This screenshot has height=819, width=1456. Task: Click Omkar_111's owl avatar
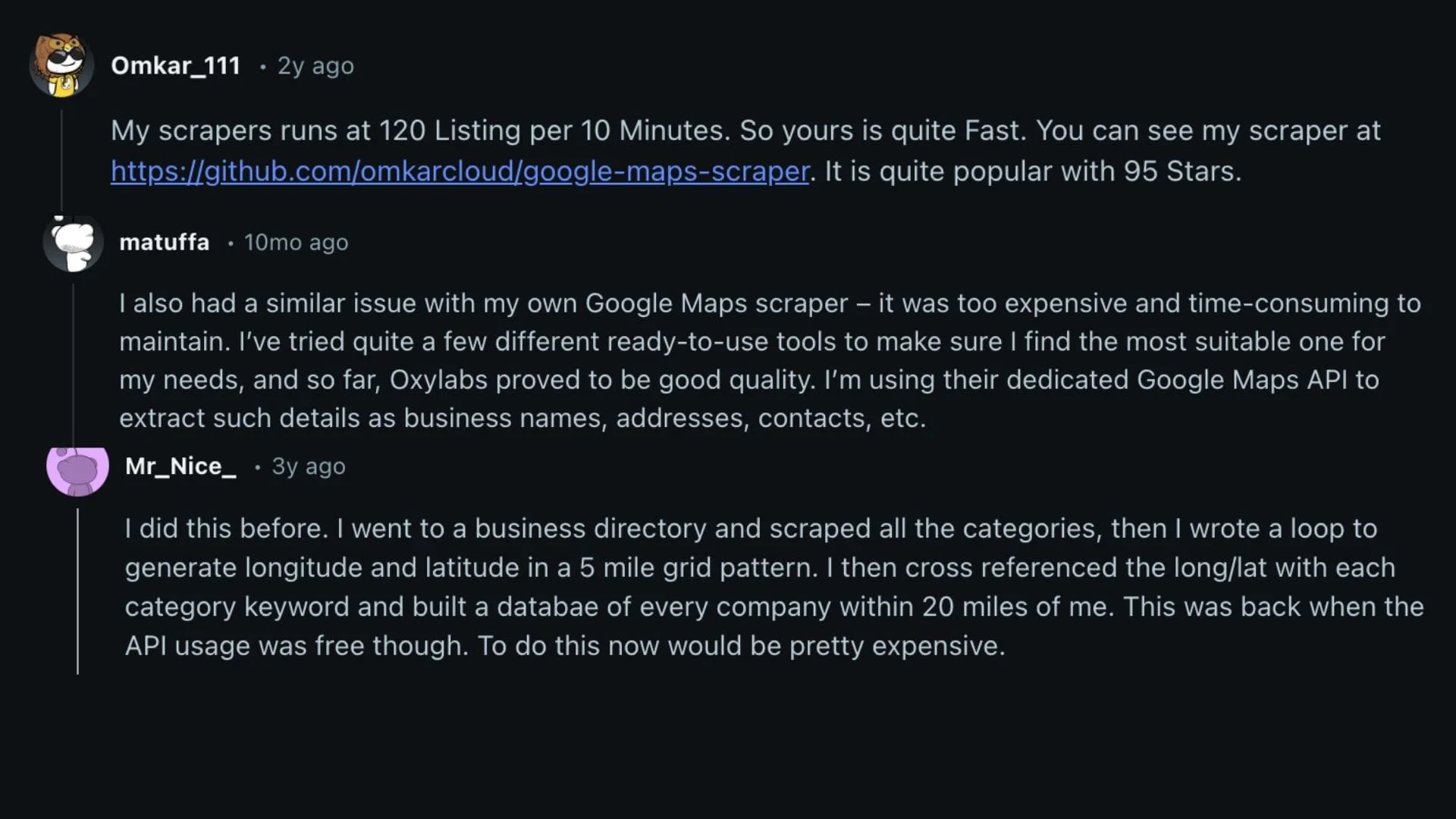click(x=61, y=65)
